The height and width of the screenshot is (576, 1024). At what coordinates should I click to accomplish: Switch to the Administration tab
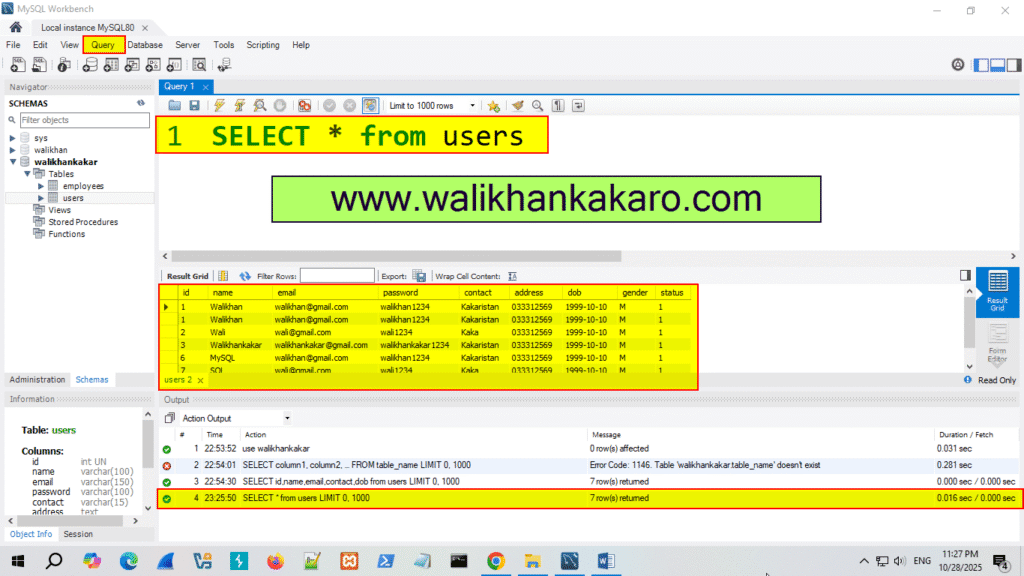(x=37, y=379)
